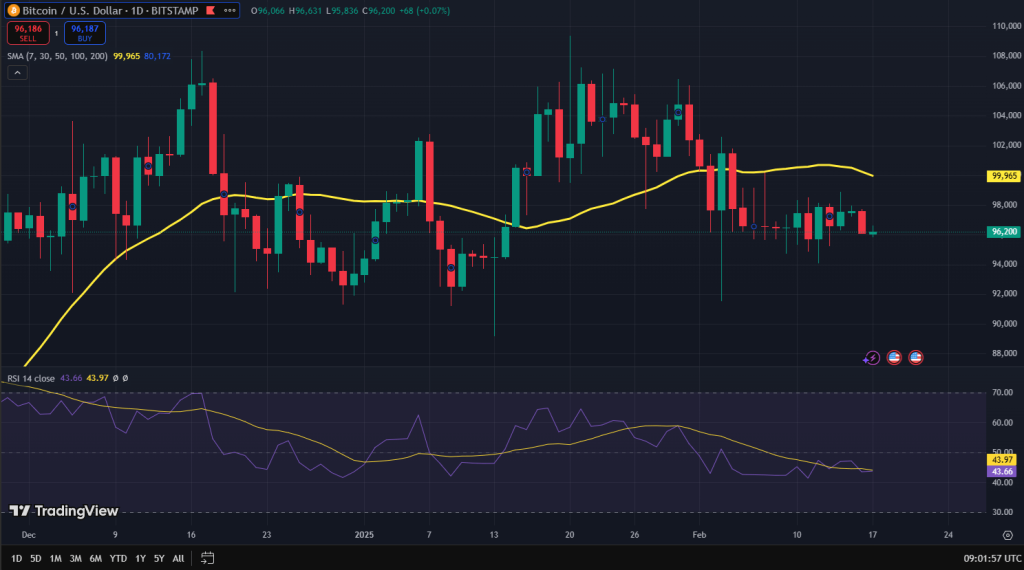Click the O96,066 open price value
This screenshot has width=1024, height=570.
pyautogui.click(x=268, y=10)
